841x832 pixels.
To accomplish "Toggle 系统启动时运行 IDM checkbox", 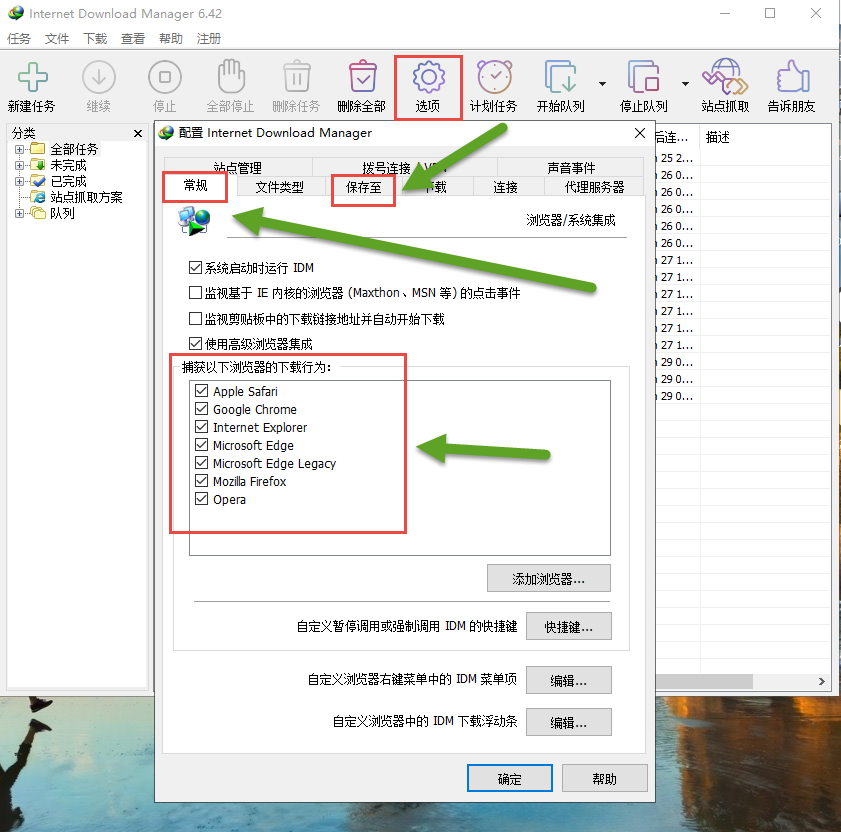I will tap(195, 267).
